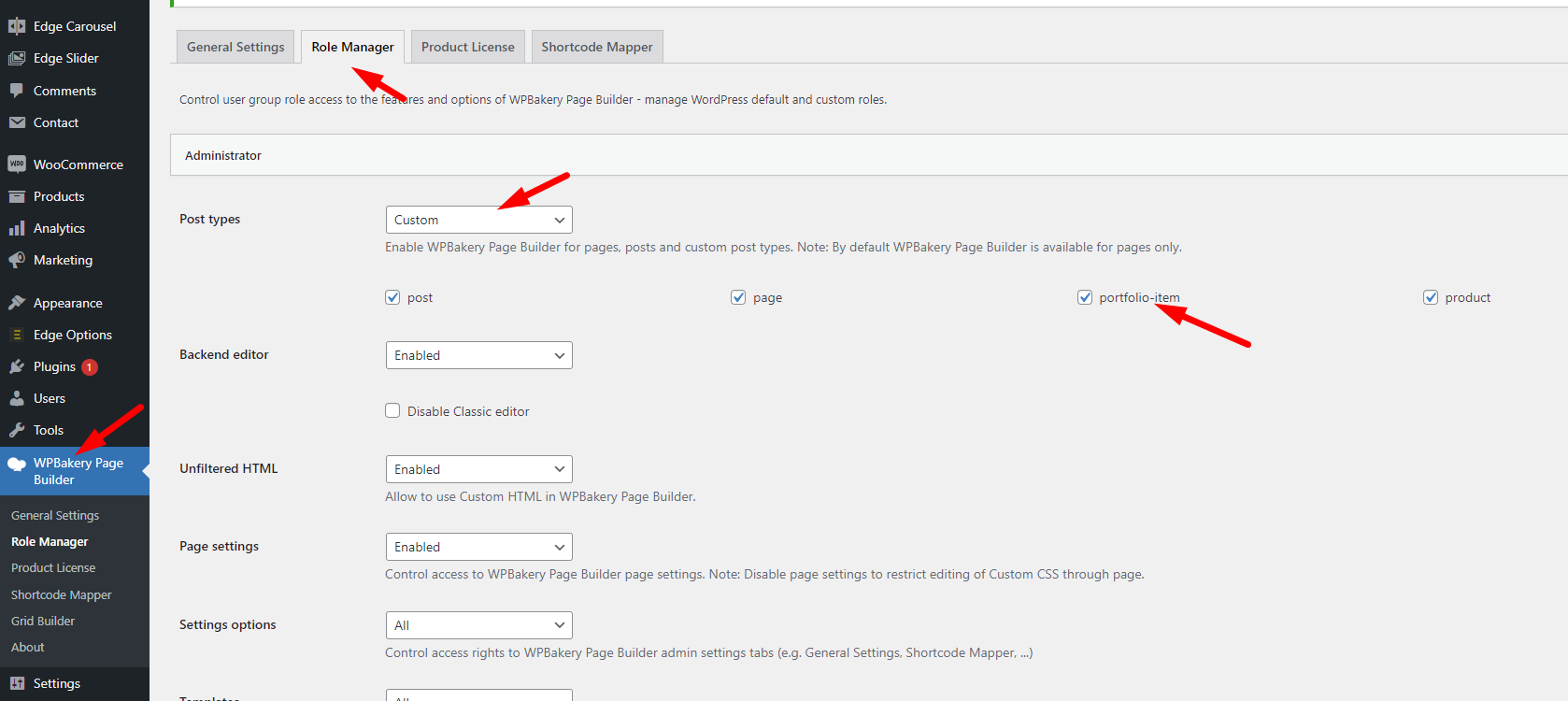Click the Edge Slider sidebar icon

17,58
